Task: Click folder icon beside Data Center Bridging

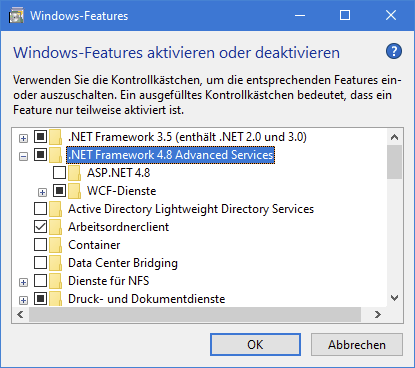Action: [x=56, y=263]
